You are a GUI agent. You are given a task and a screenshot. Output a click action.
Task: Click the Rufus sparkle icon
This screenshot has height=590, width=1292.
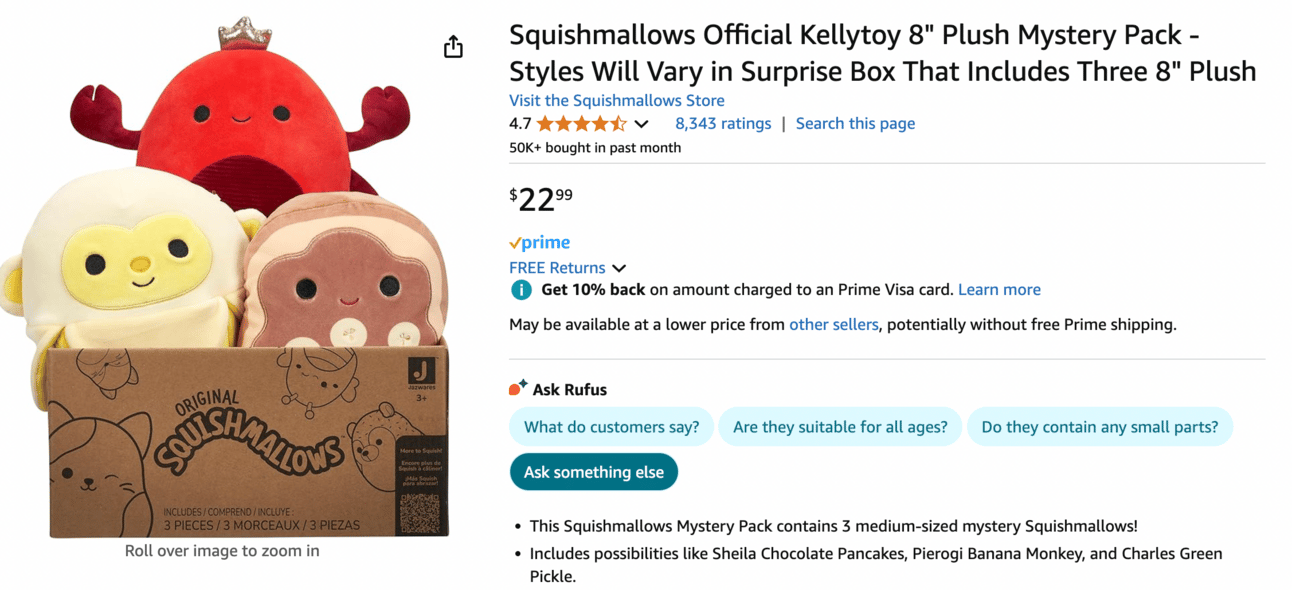click(x=518, y=388)
